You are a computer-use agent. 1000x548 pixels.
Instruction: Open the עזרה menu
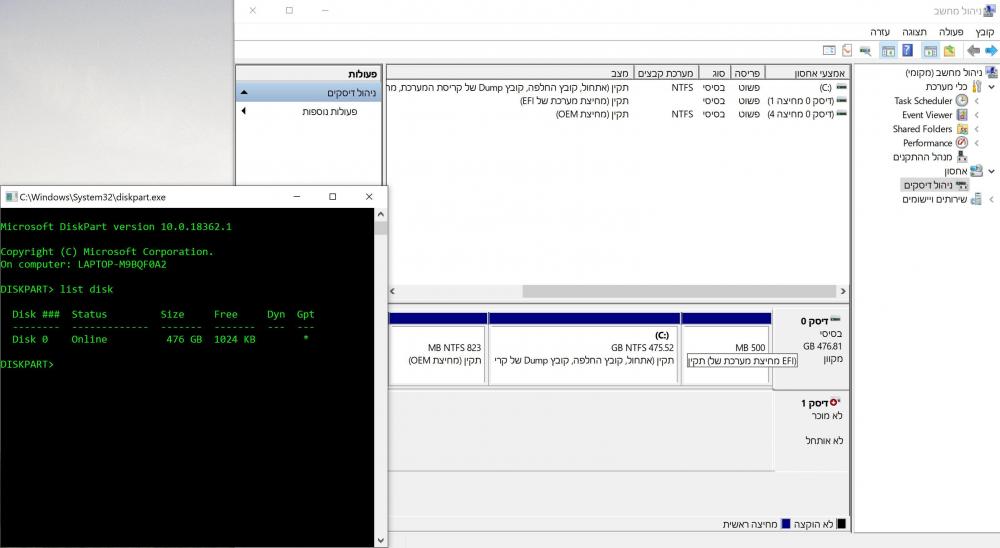[x=879, y=32]
